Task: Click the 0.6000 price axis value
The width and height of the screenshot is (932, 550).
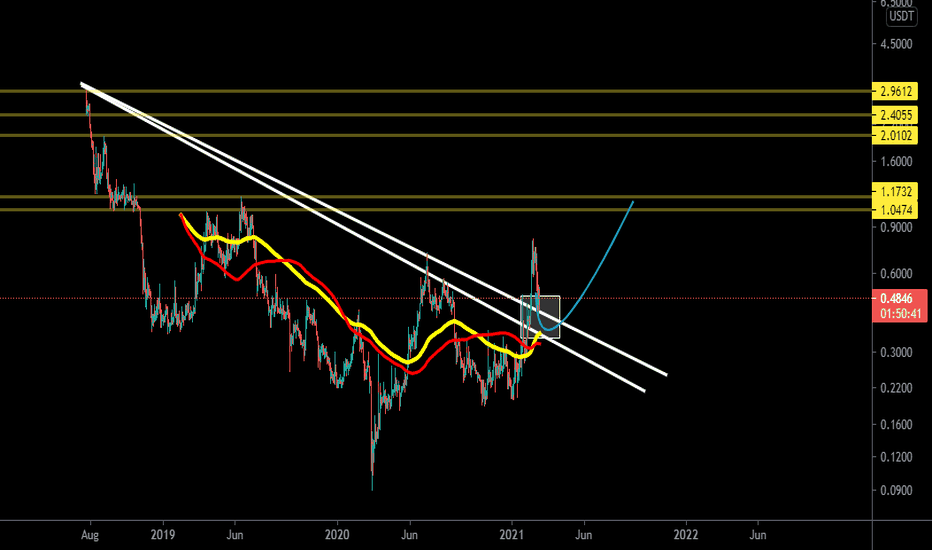Action: click(x=896, y=274)
